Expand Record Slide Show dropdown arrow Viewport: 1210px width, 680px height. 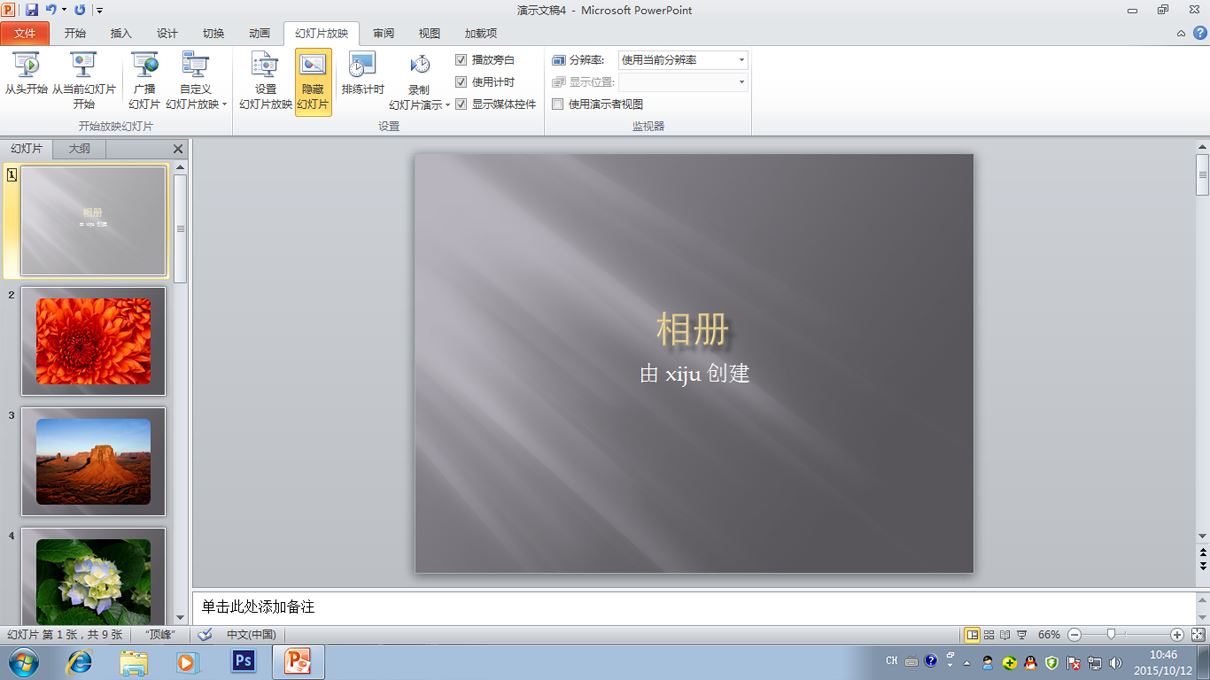(448, 105)
